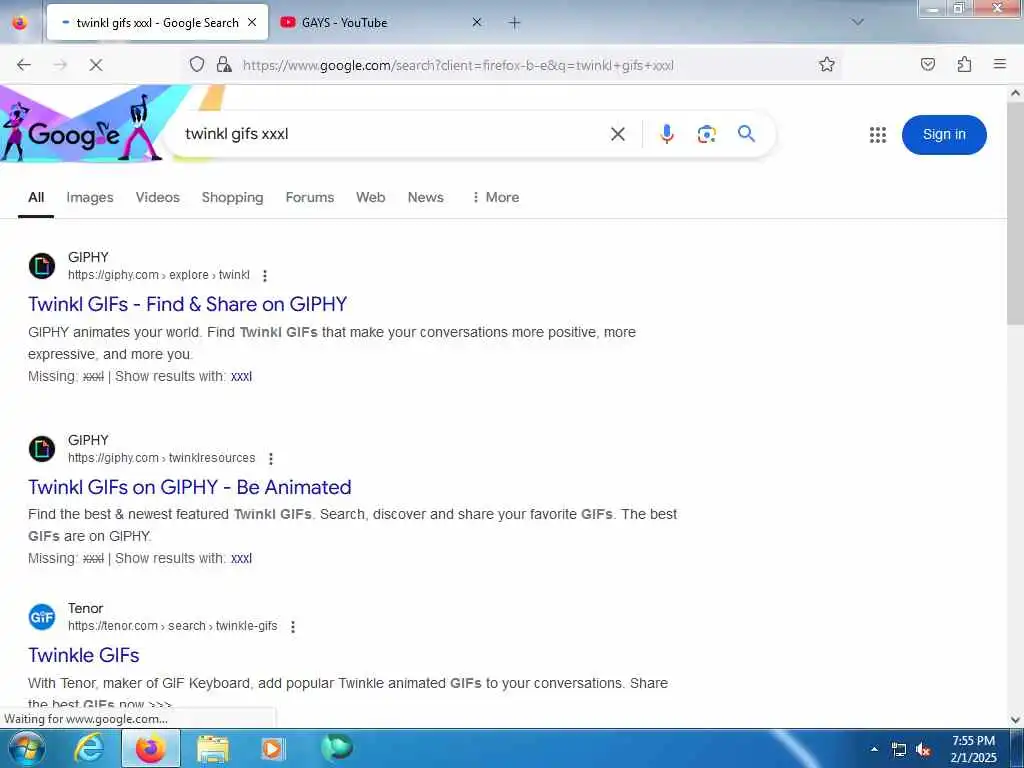Switch to the Images results tab
The width and height of the screenshot is (1024, 768).
tap(89, 197)
